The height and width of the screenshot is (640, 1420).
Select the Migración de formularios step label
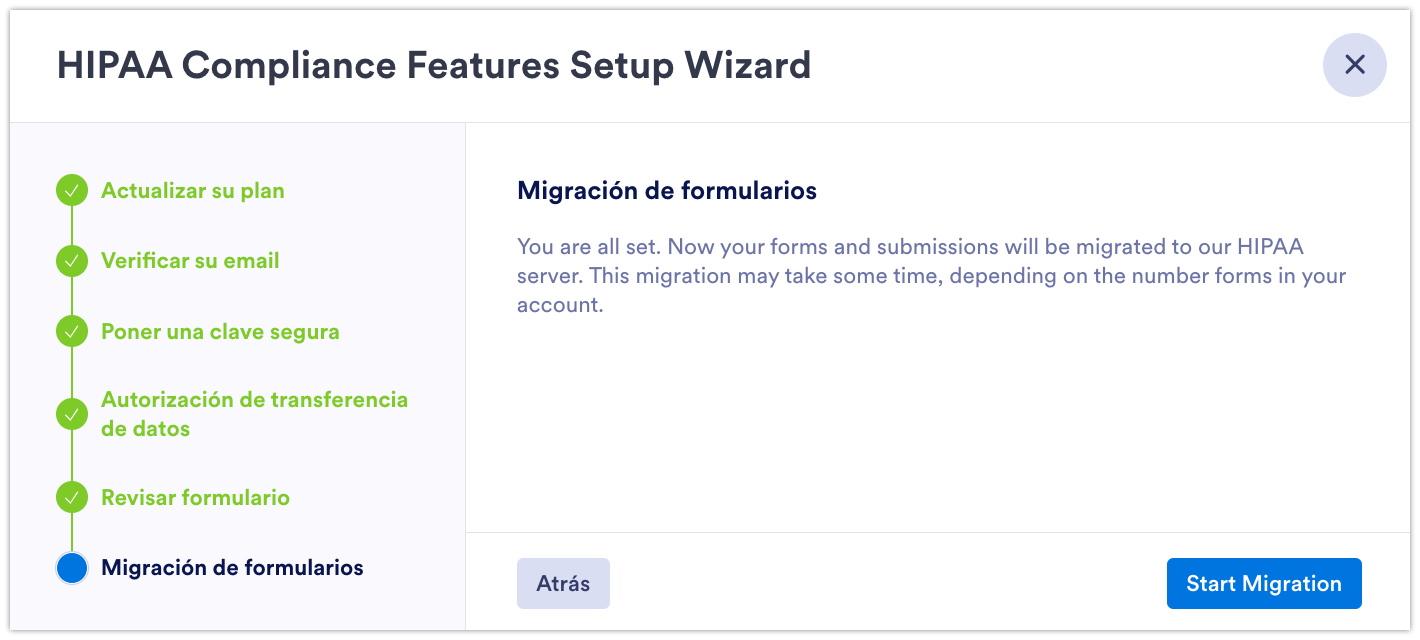click(232, 568)
